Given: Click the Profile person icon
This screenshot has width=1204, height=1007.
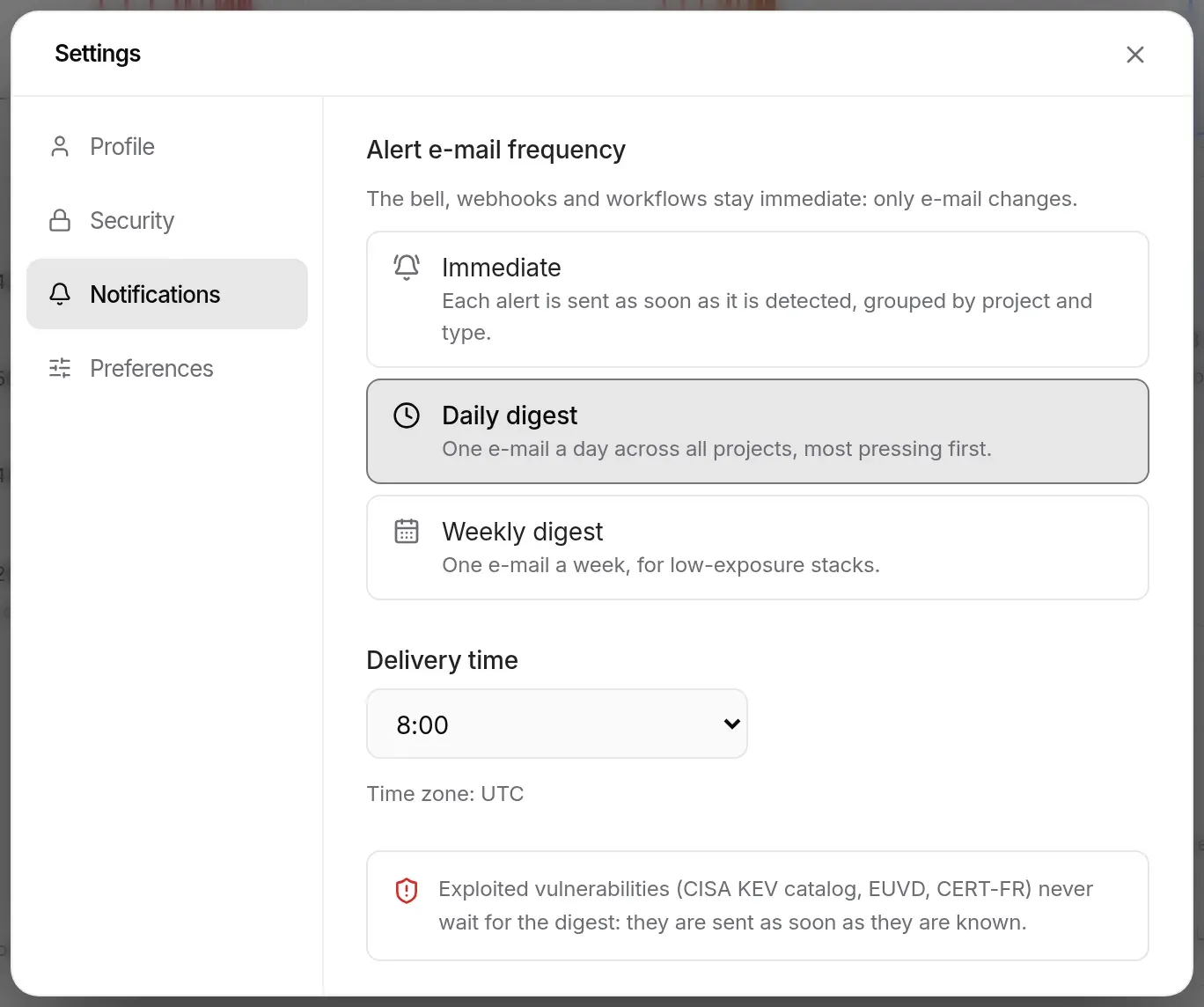Looking at the screenshot, I should pos(60,146).
